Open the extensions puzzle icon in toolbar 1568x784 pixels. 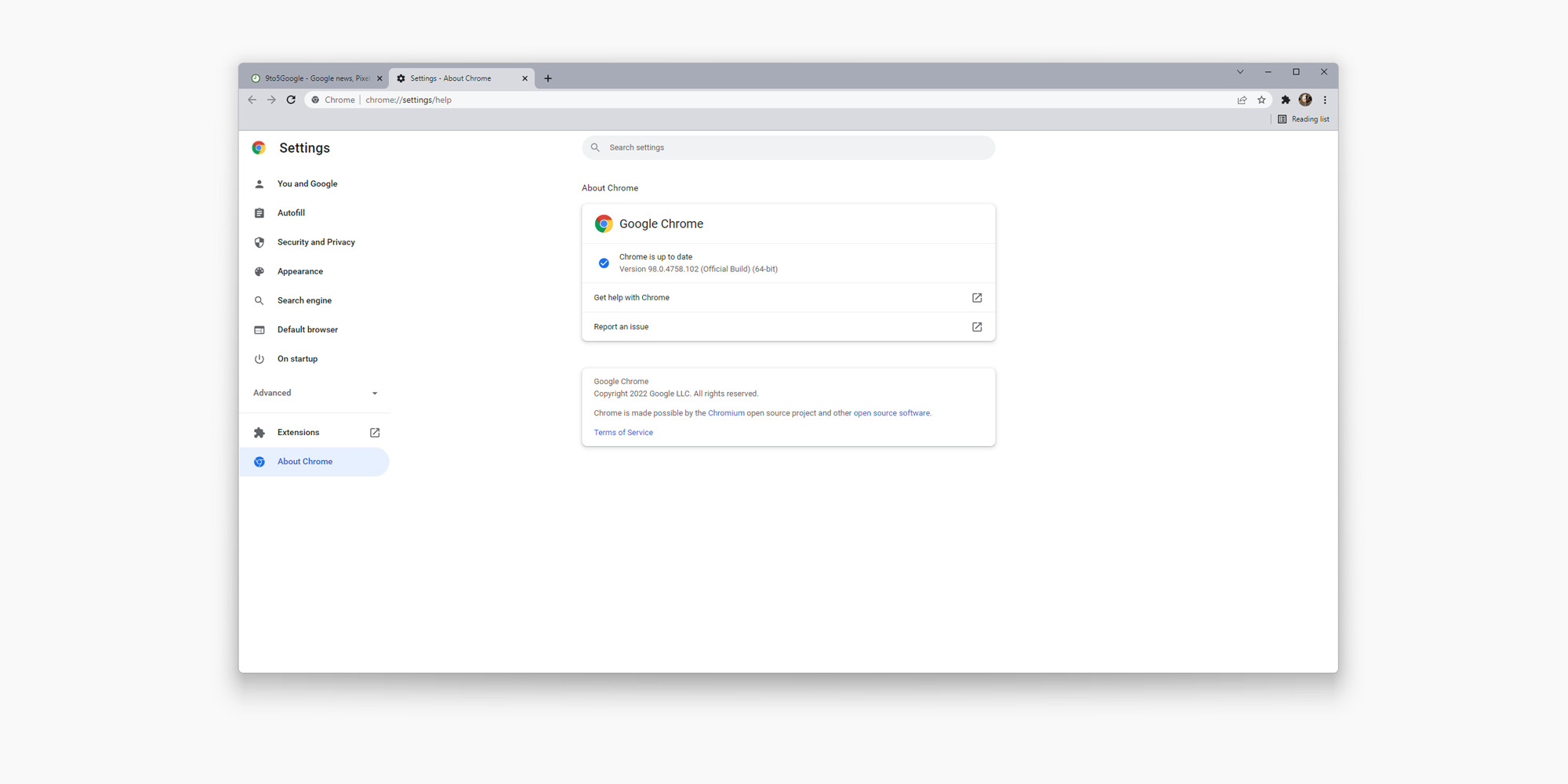pos(1285,100)
